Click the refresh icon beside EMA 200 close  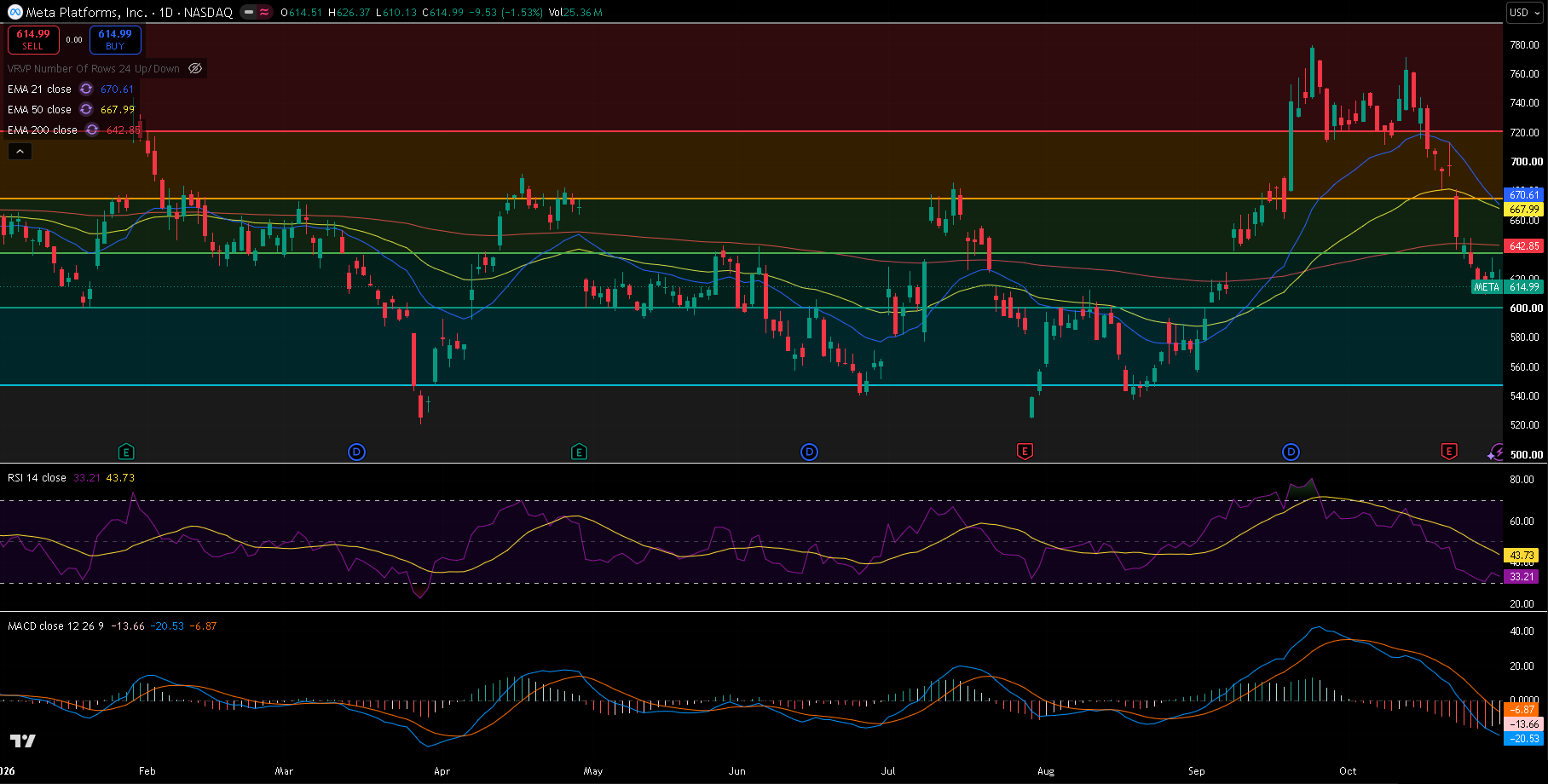(92, 130)
